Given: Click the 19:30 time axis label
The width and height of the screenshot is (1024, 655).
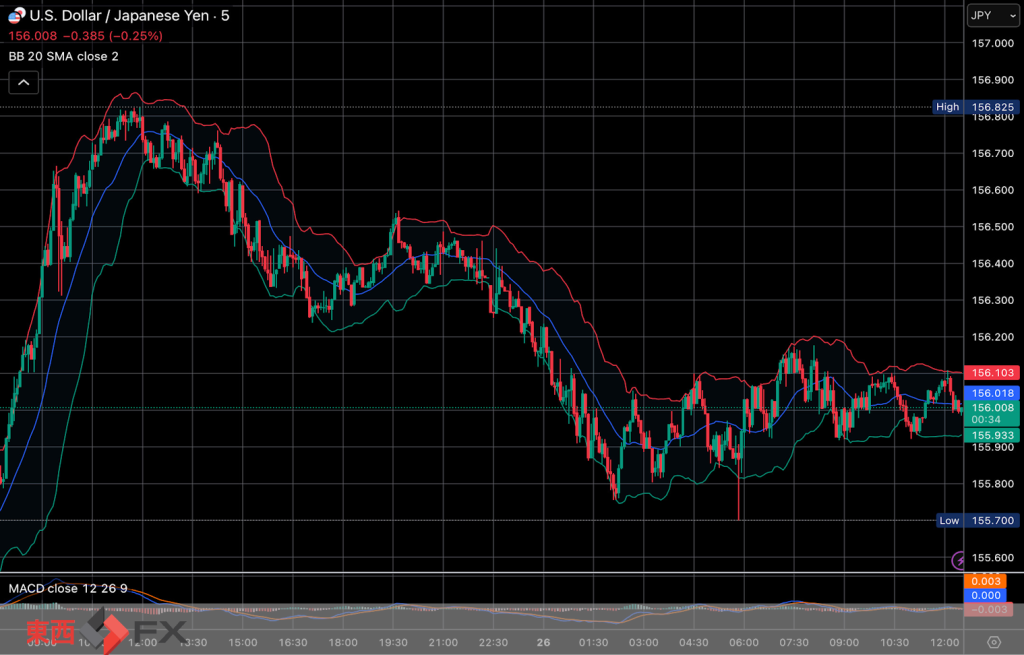Looking at the screenshot, I should pos(392,642).
